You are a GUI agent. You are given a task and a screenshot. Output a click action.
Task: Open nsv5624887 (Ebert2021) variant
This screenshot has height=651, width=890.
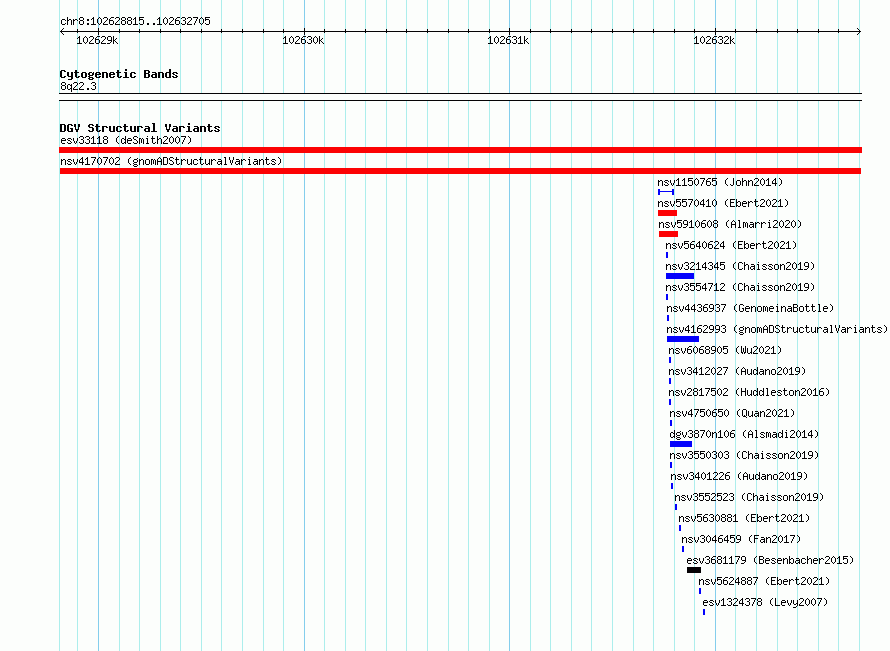764,581
